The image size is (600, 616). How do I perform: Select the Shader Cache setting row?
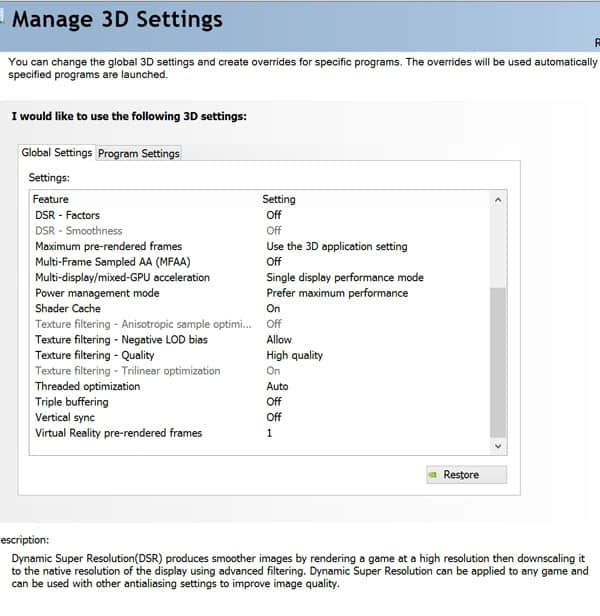click(x=260, y=308)
